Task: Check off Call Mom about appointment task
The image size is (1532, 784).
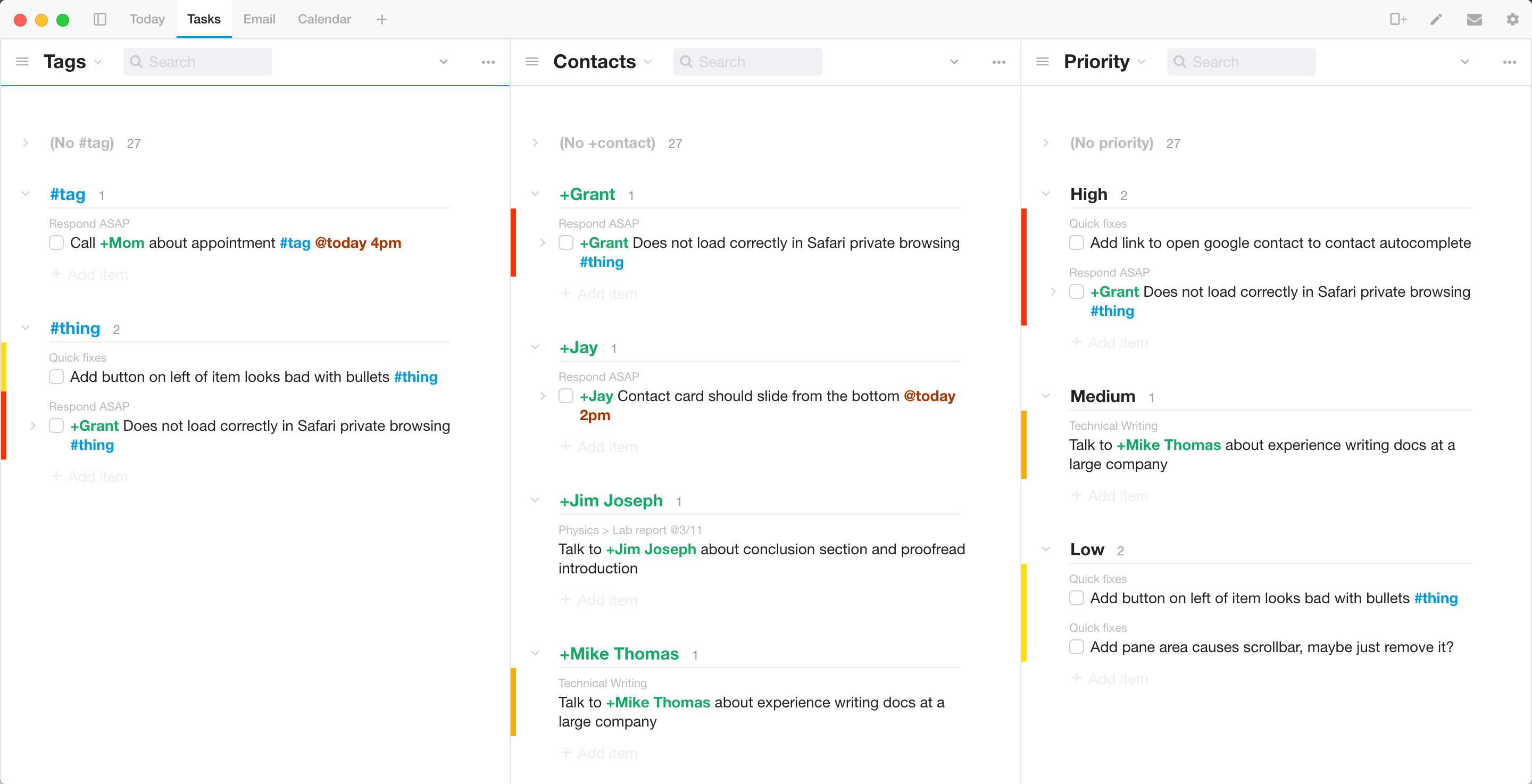Action: point(56,243)
